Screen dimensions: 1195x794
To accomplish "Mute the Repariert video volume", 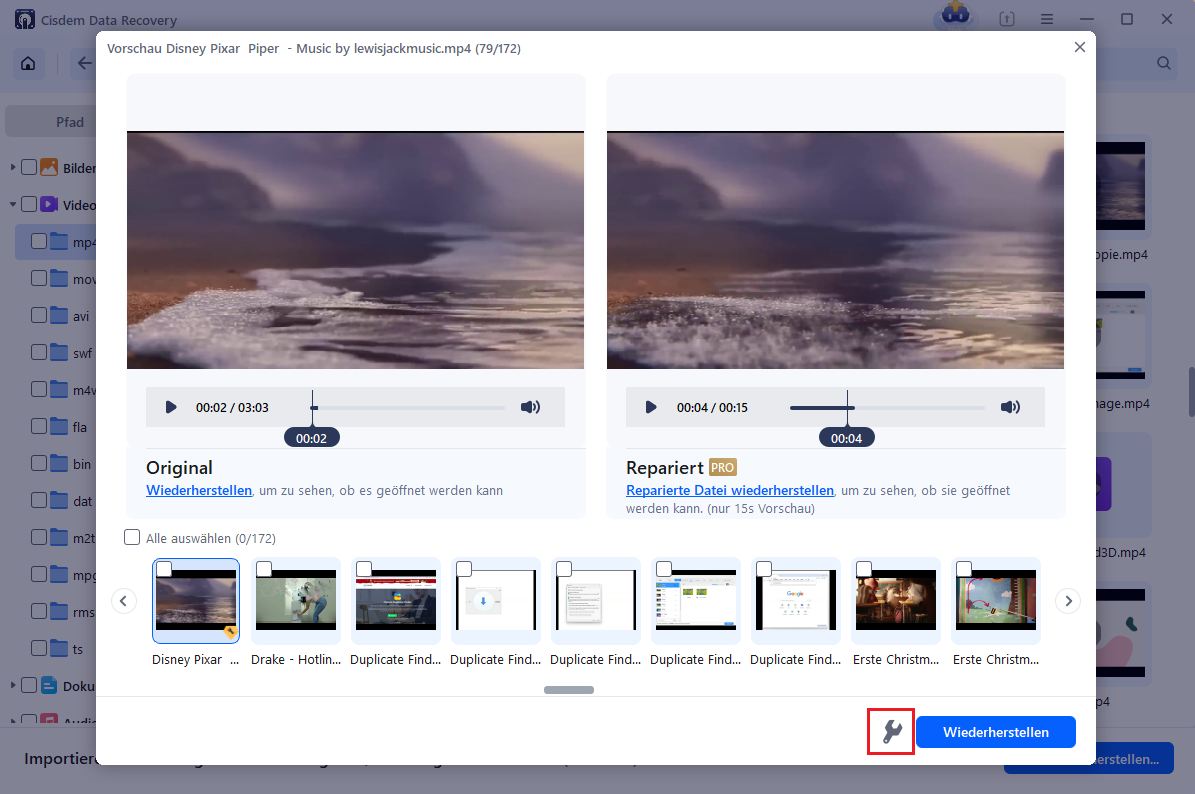I will point(1010,407).
